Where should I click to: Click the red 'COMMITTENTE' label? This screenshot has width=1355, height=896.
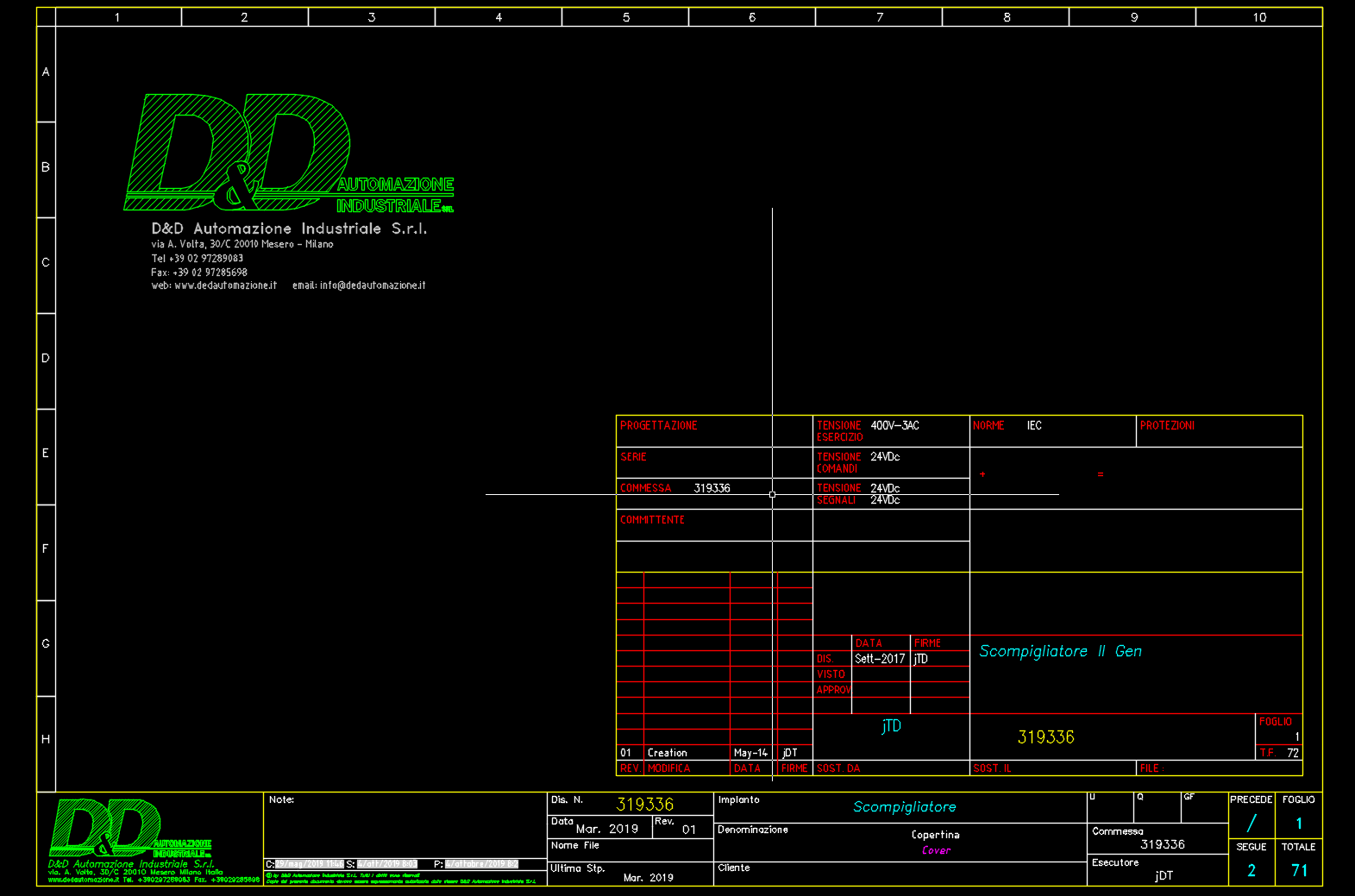click(652, 520)
